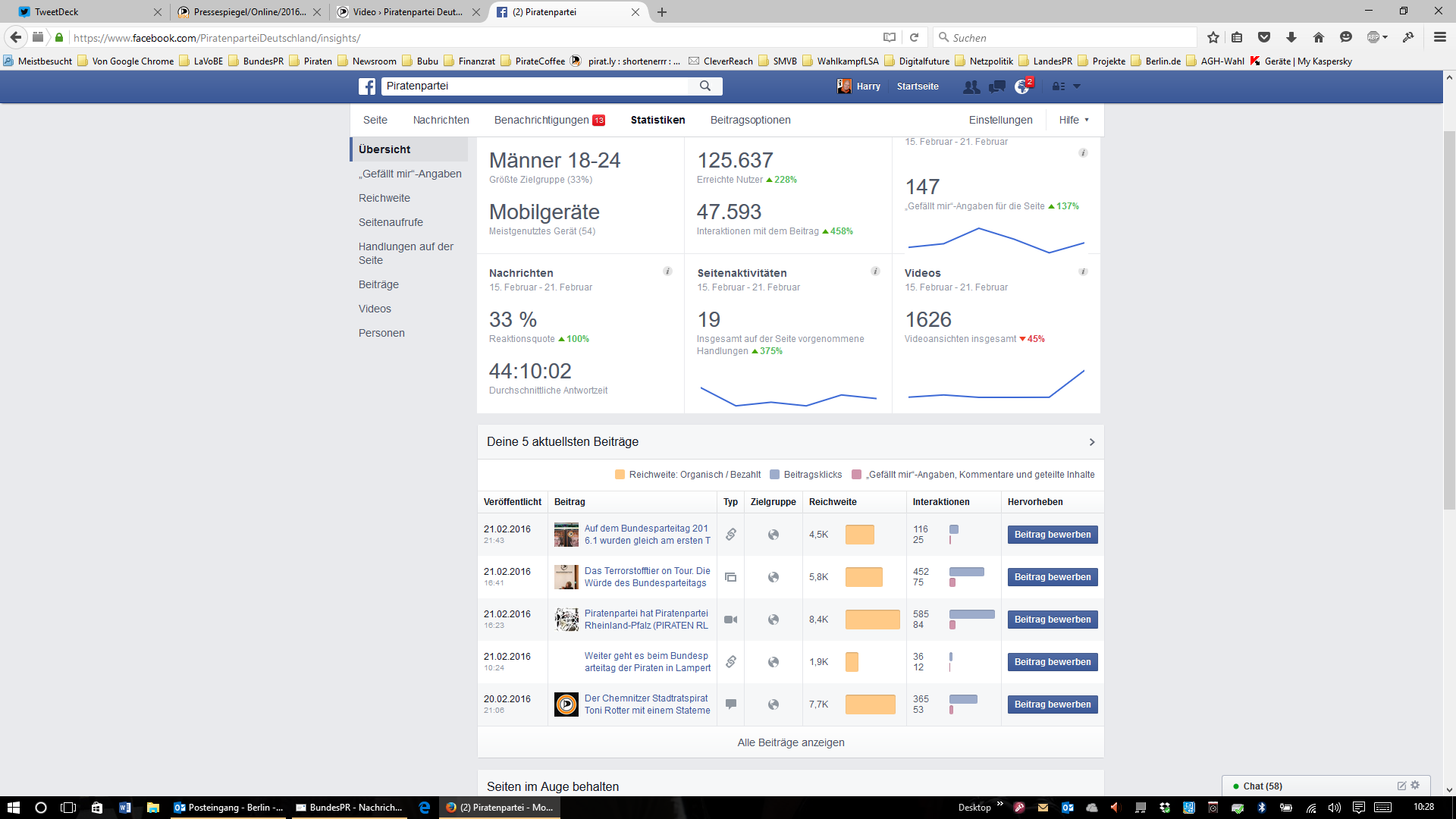Click the orange Reichweite legend swatch
This screenshot has height=819, width=1456.
pyautogui.click(x=620, y=475)
